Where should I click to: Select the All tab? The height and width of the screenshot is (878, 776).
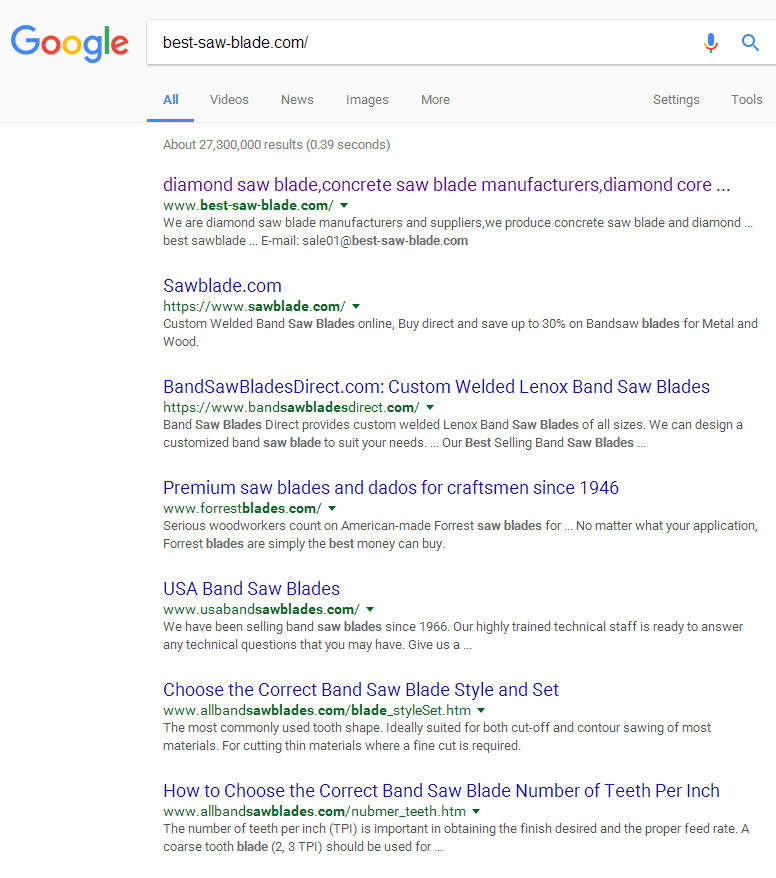(170, 100)
